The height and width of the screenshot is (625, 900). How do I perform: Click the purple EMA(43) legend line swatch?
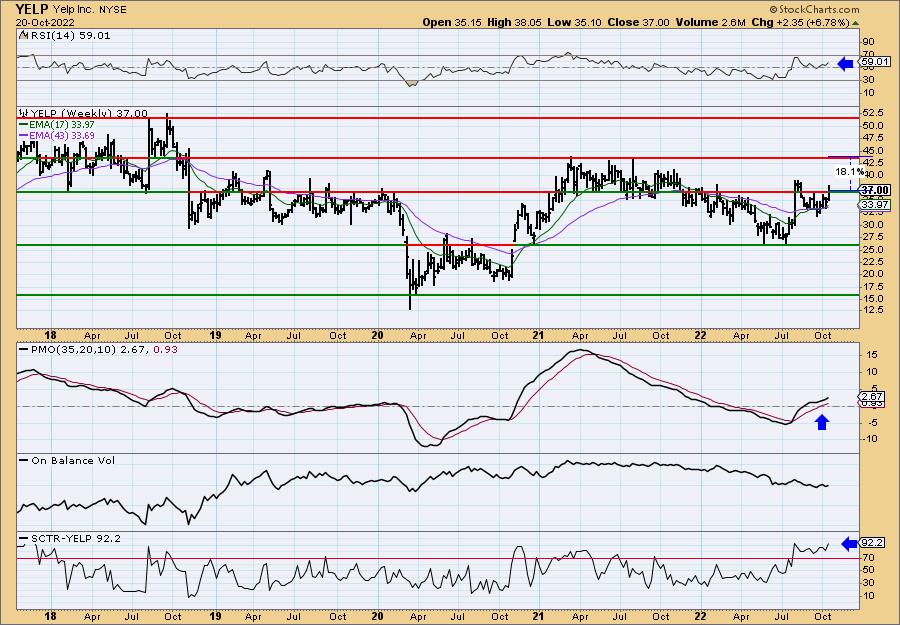(23, 135)
